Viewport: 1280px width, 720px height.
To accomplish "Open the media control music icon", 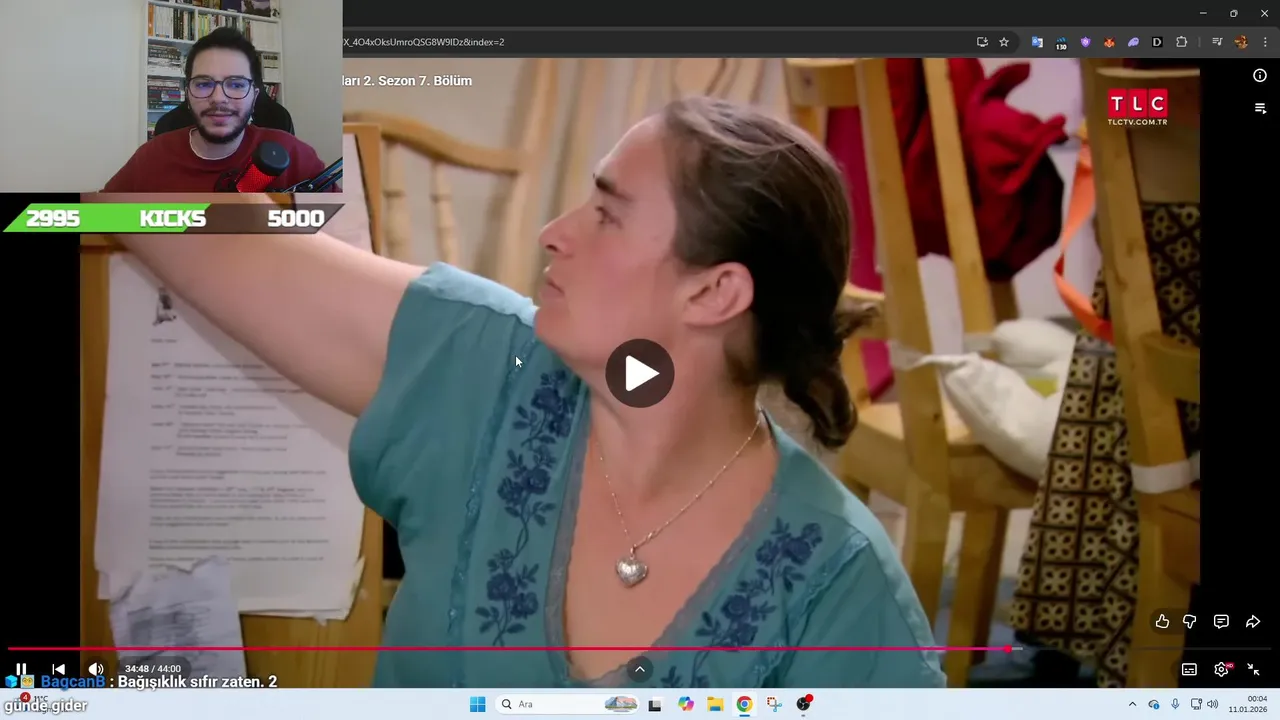I will (1217, 42).
